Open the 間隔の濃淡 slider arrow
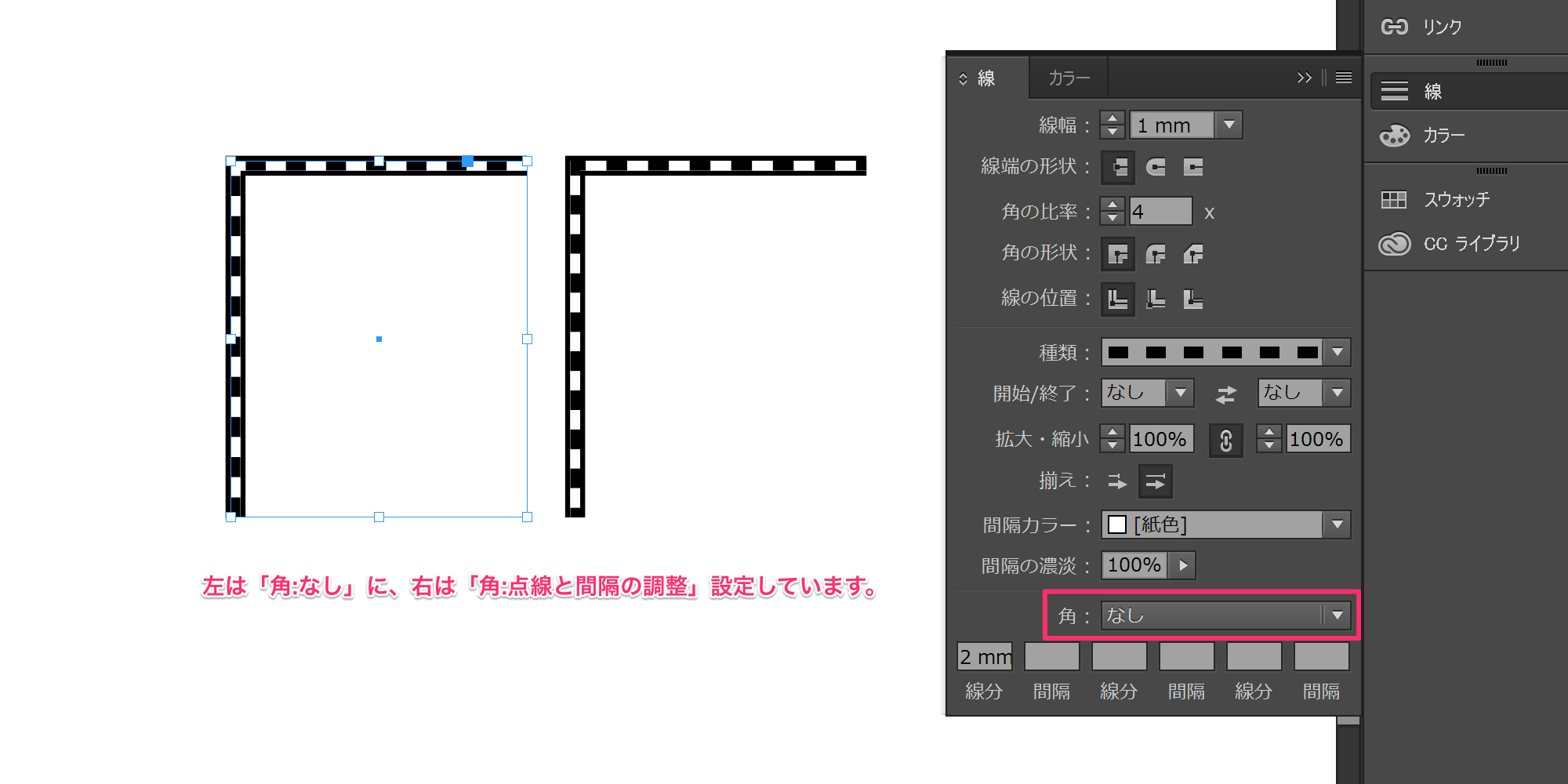Image resolution: width=1568 pixels, height=784 pixels. point(1183,565)
